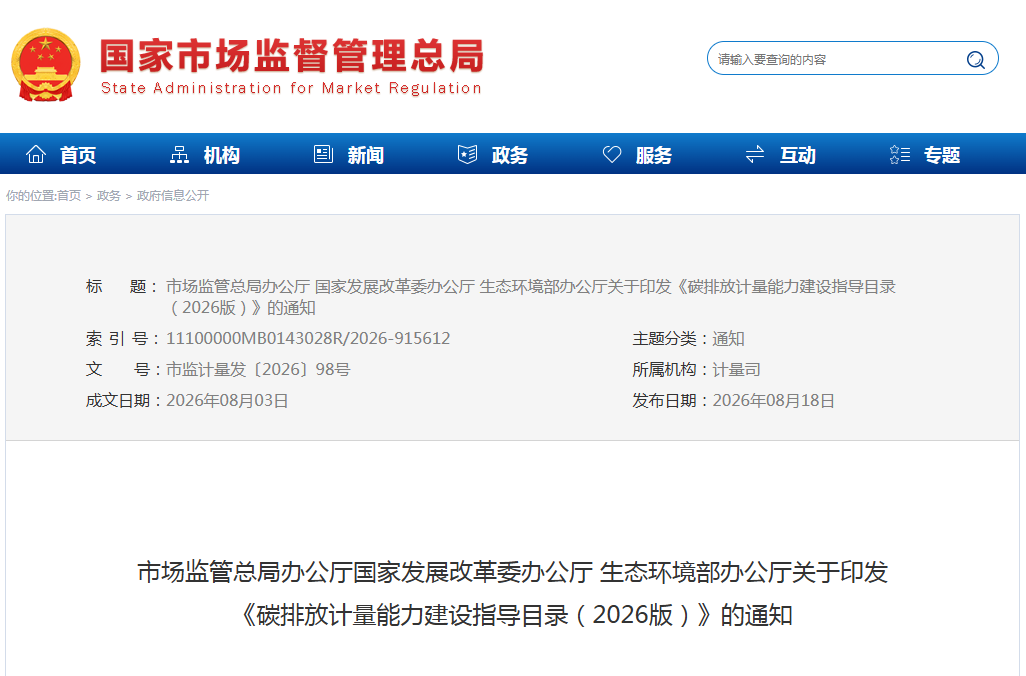Click the 所属机构 value 计量司

pos(736,369)
